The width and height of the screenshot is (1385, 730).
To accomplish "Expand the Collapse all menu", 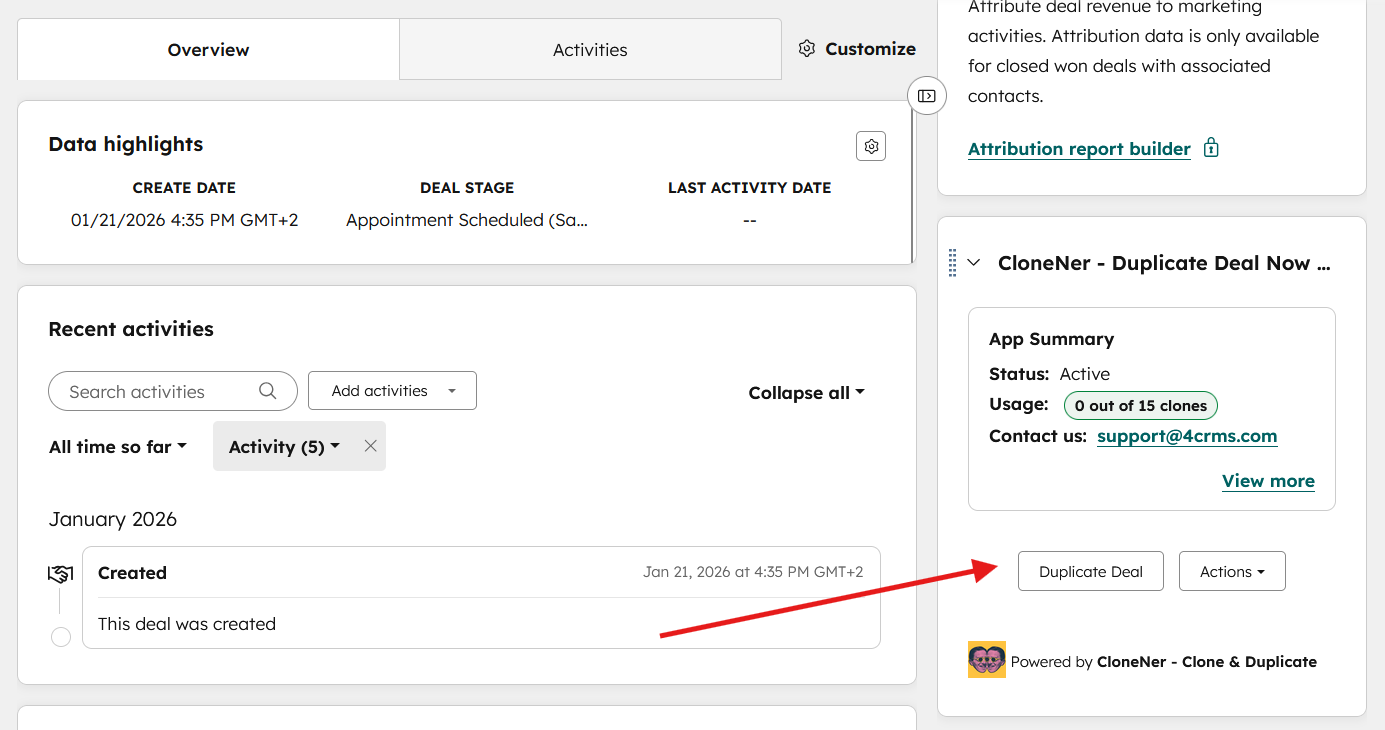I will [806, 393].
